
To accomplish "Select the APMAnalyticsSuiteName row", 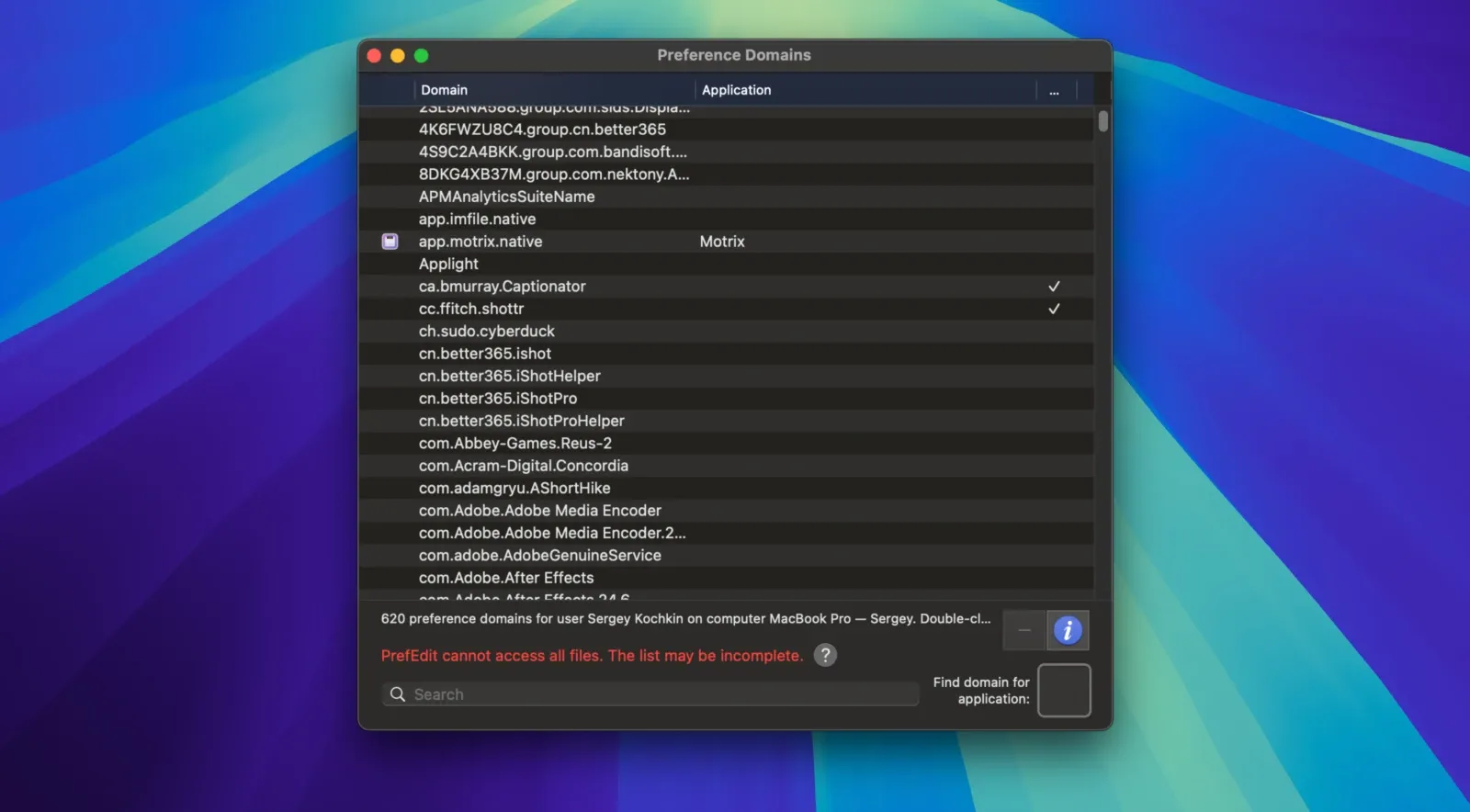I will coord(507,197).
